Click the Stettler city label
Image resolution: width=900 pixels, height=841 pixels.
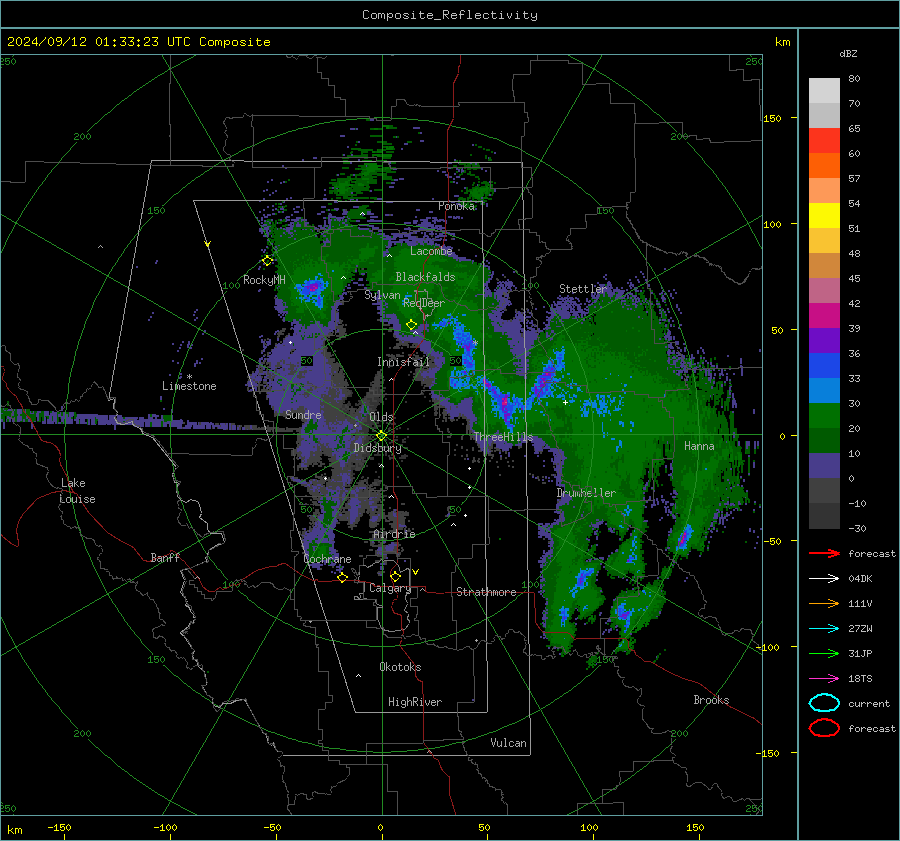583,289
